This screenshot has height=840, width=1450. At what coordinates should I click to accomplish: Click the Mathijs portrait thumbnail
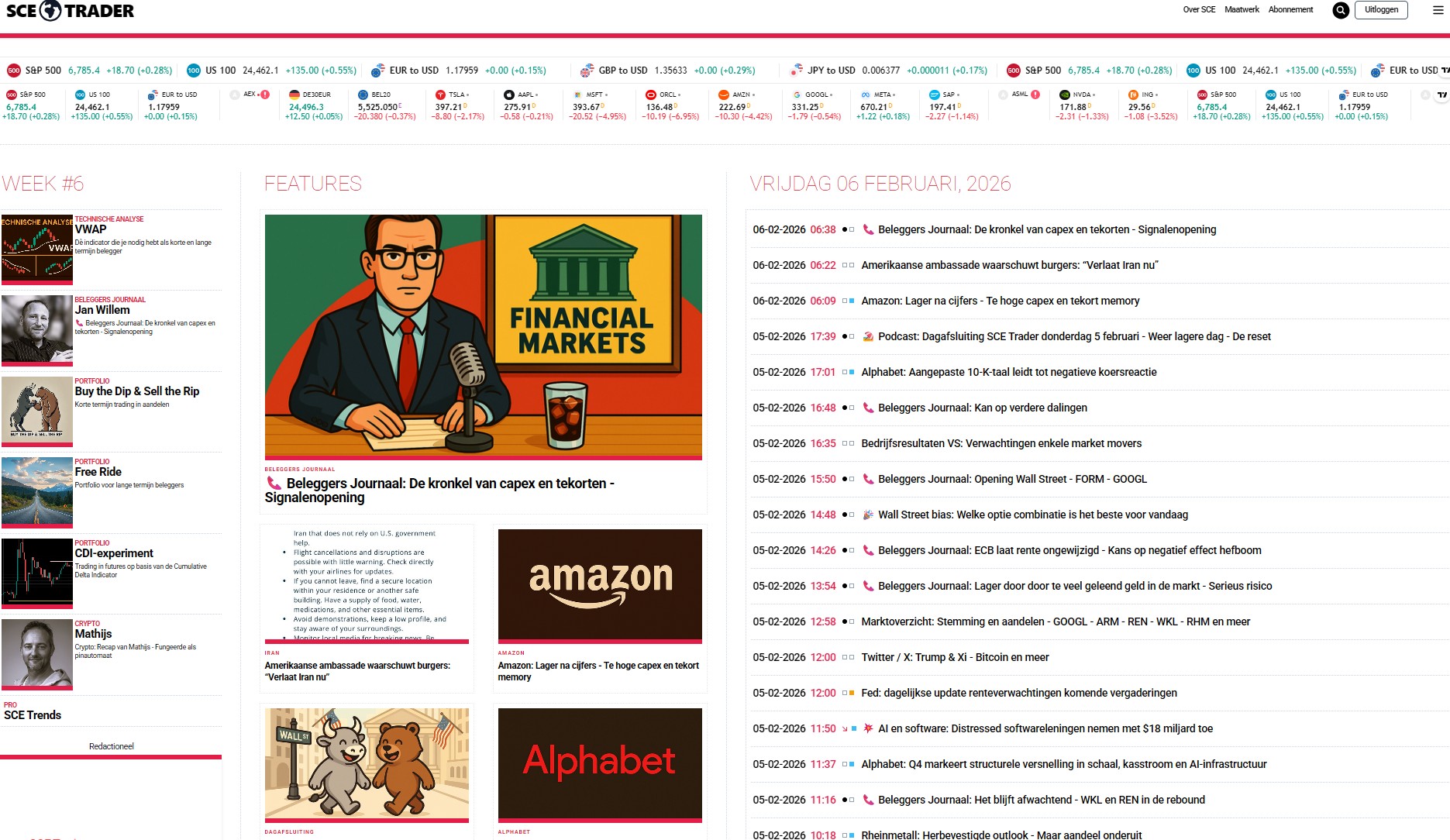coord(37,654)
